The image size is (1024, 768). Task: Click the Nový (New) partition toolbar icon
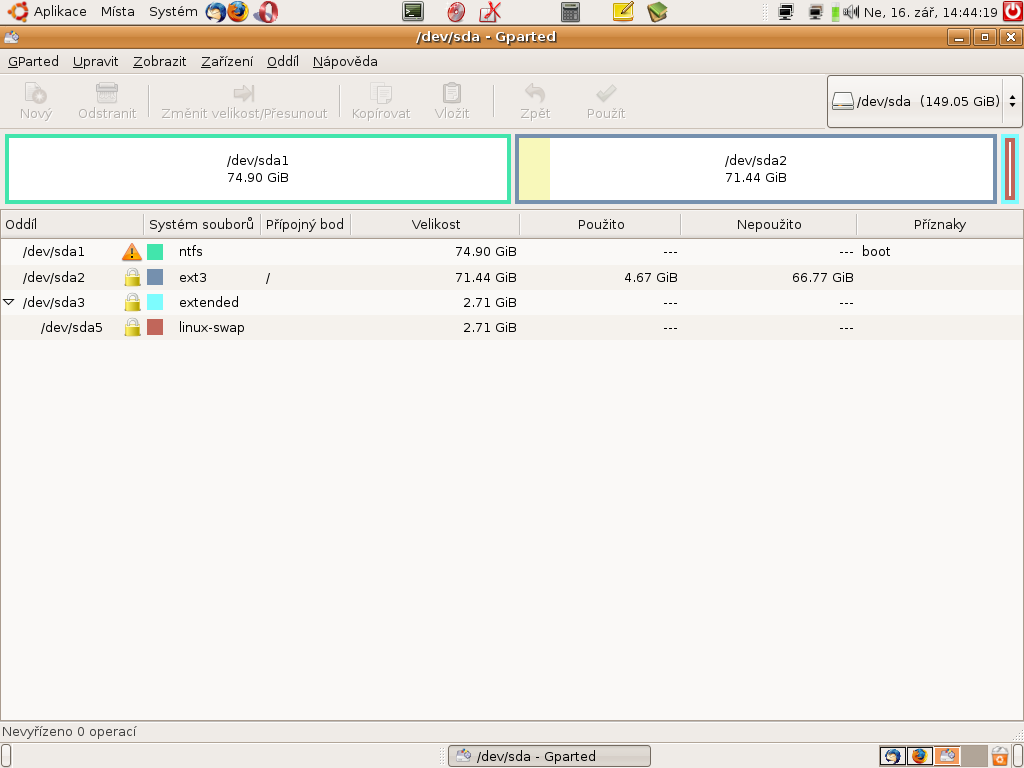[36, 94]
